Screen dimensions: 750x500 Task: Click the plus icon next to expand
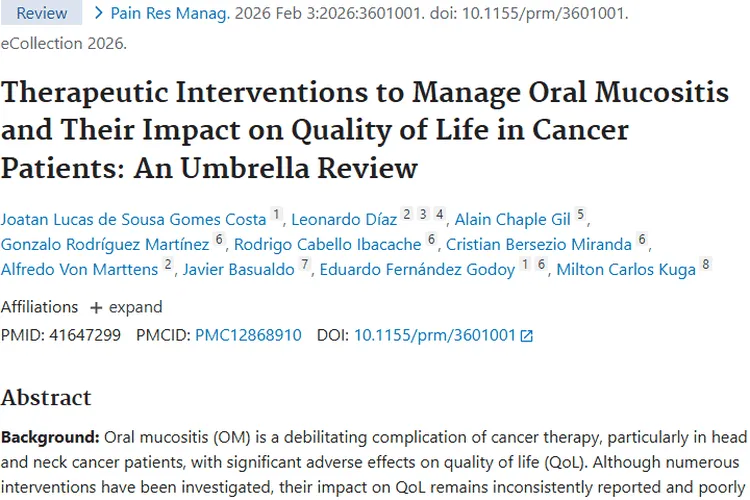tap(96, 307)
